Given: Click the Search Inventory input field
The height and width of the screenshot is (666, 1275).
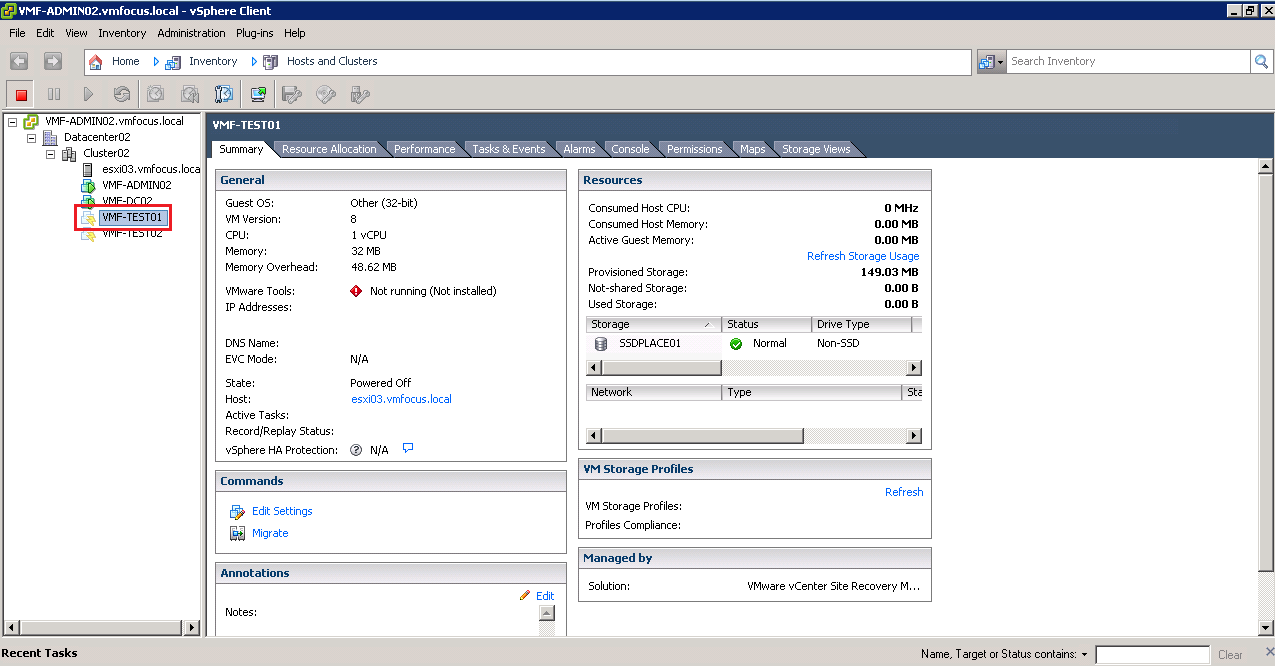Looking at the screenshot, I should coord(1127,62).
